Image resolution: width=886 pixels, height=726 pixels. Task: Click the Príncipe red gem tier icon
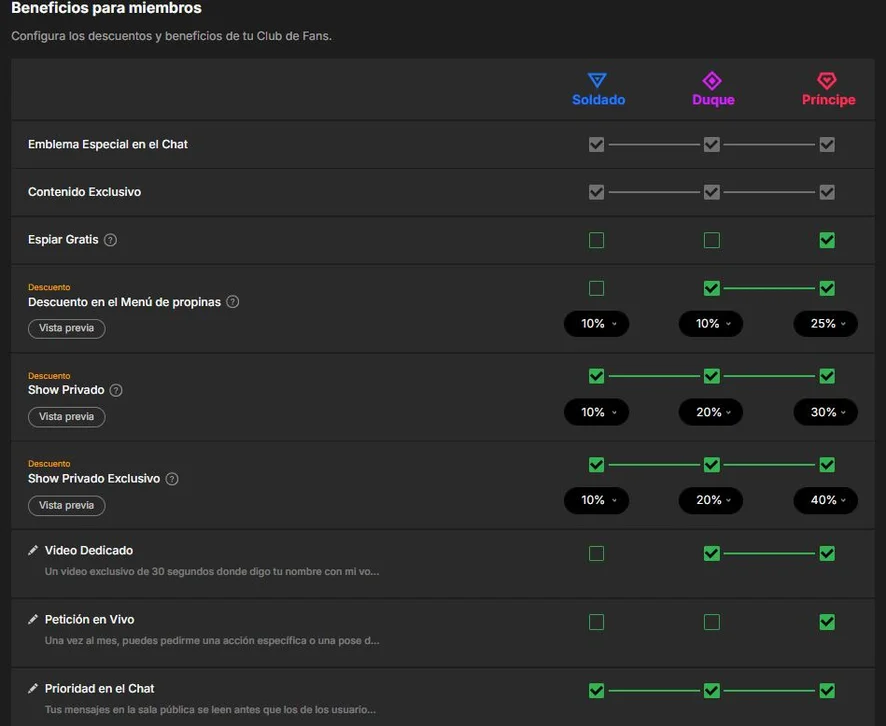827,81
